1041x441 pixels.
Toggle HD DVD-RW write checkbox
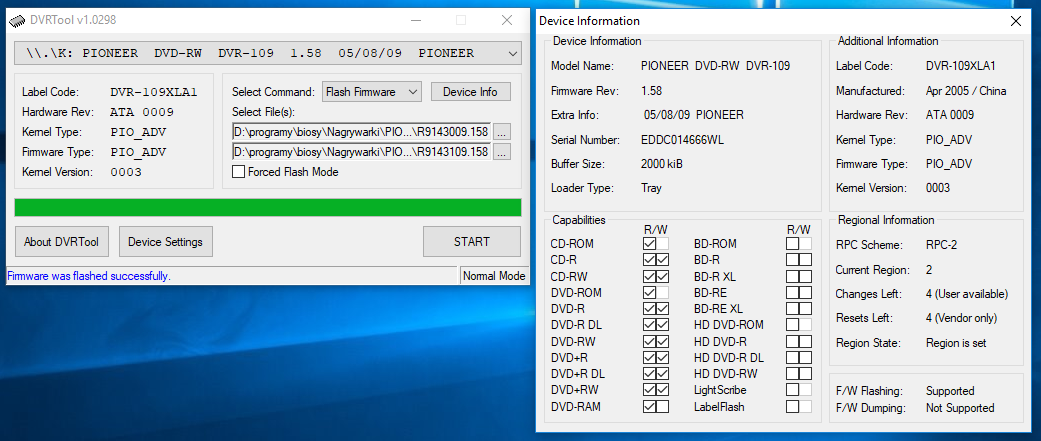pos(805,374)
